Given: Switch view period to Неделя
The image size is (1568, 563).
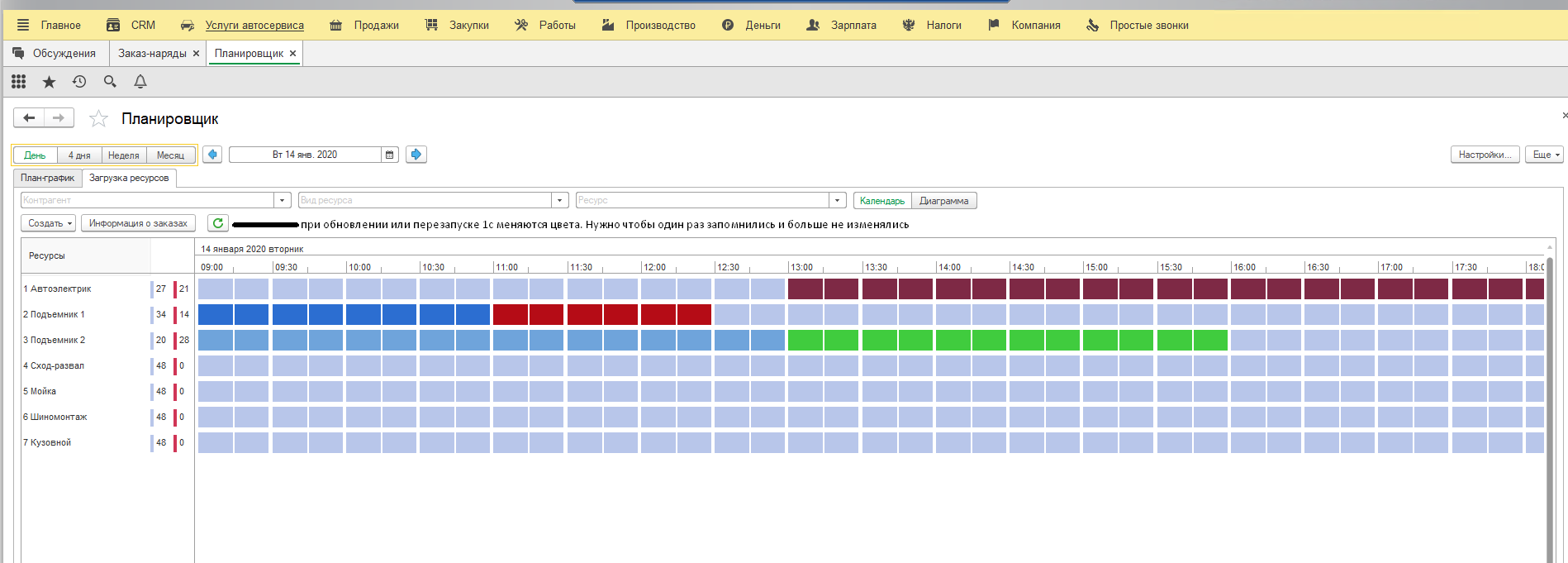Looking at the screenshot, I should (123, 155).
